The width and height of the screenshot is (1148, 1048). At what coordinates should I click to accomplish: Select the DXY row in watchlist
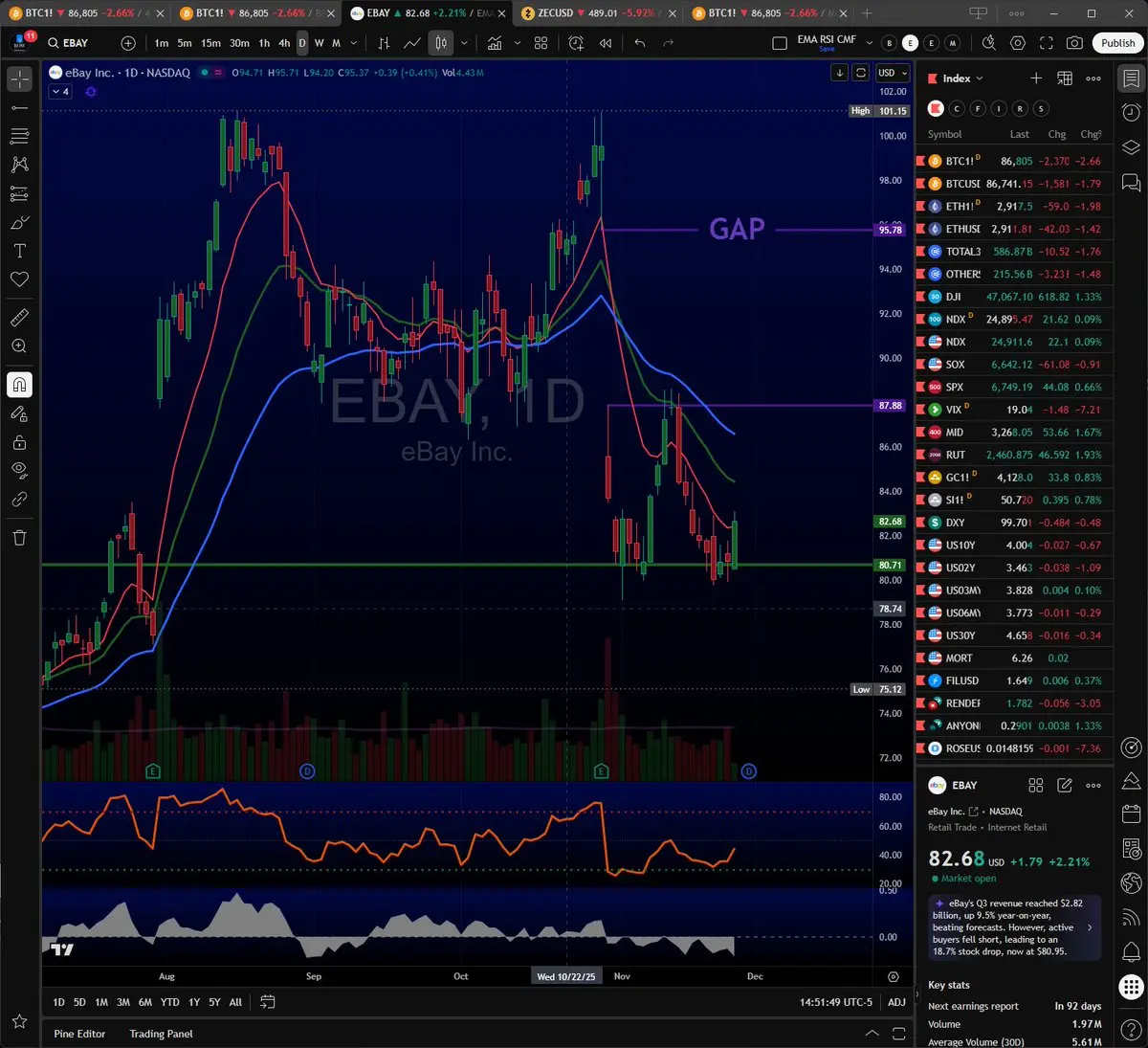pos(1014,523)
